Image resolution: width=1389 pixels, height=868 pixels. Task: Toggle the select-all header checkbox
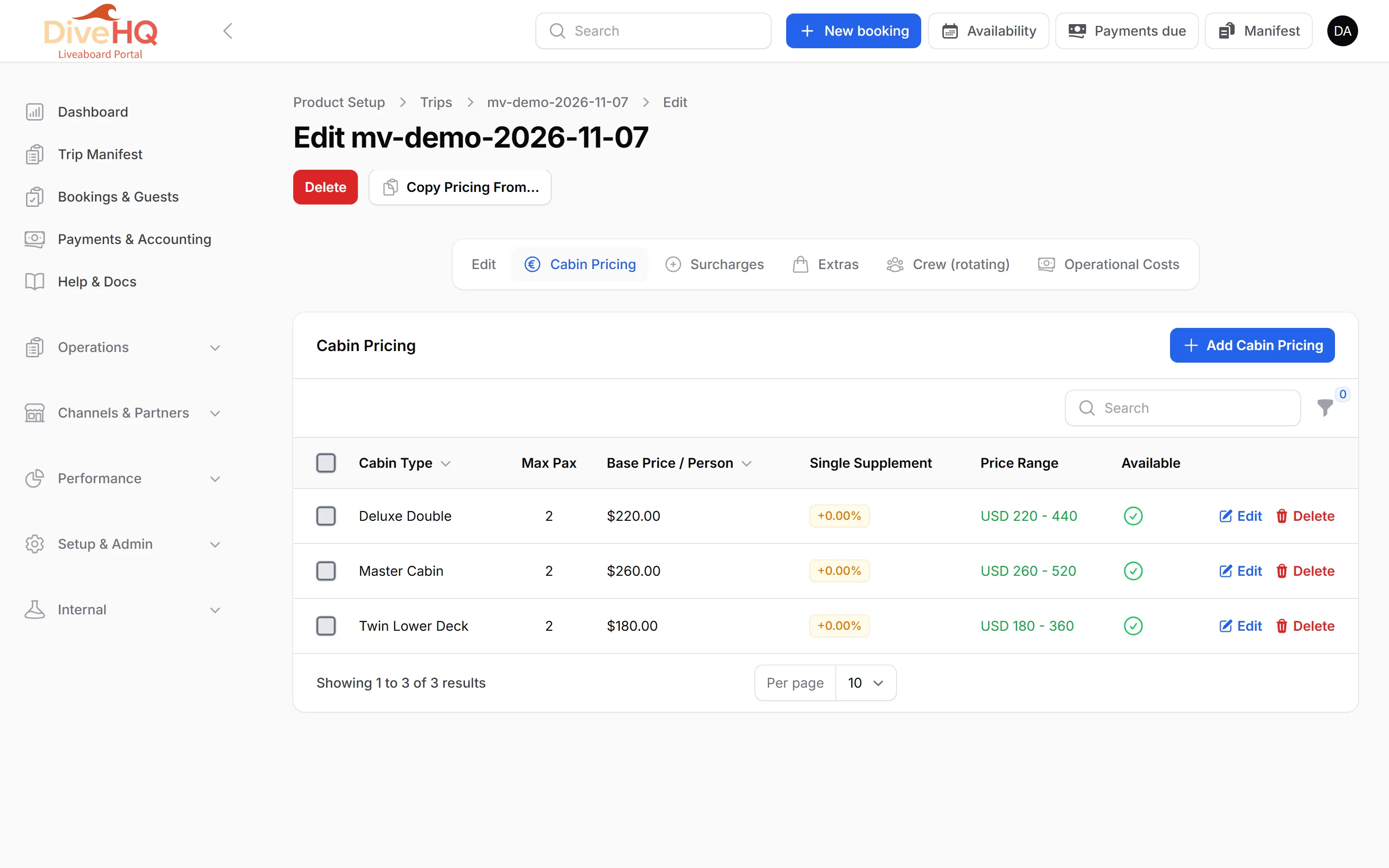[326, 463]
